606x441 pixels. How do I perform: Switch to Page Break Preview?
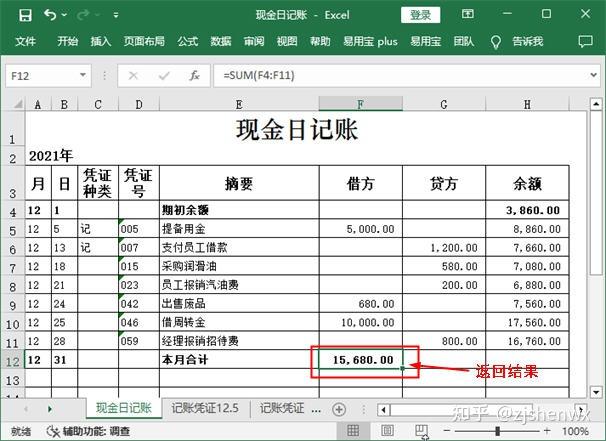[x=422, y=431]
